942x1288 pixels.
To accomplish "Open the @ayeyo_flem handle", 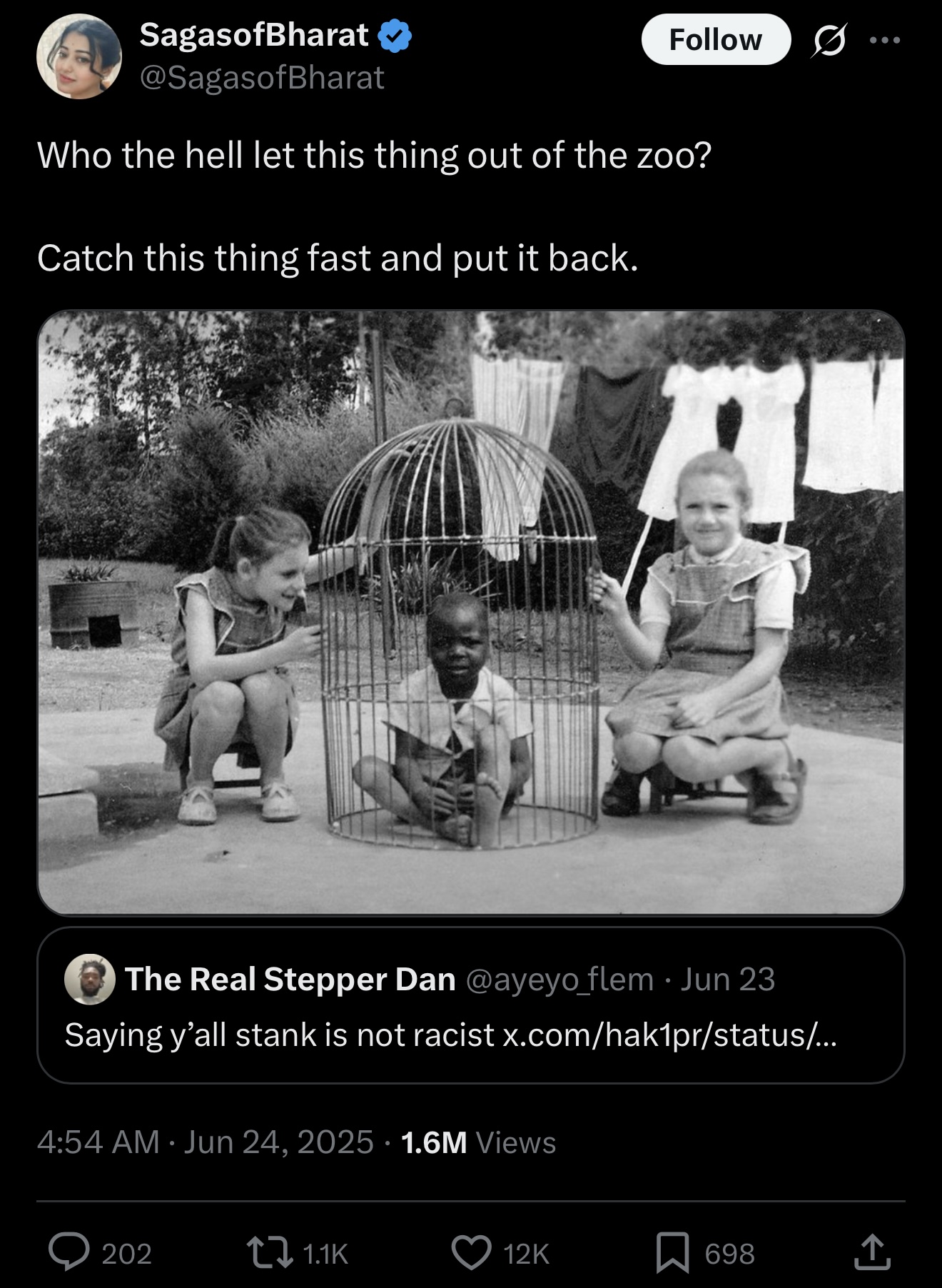I will tap(559, 979).
